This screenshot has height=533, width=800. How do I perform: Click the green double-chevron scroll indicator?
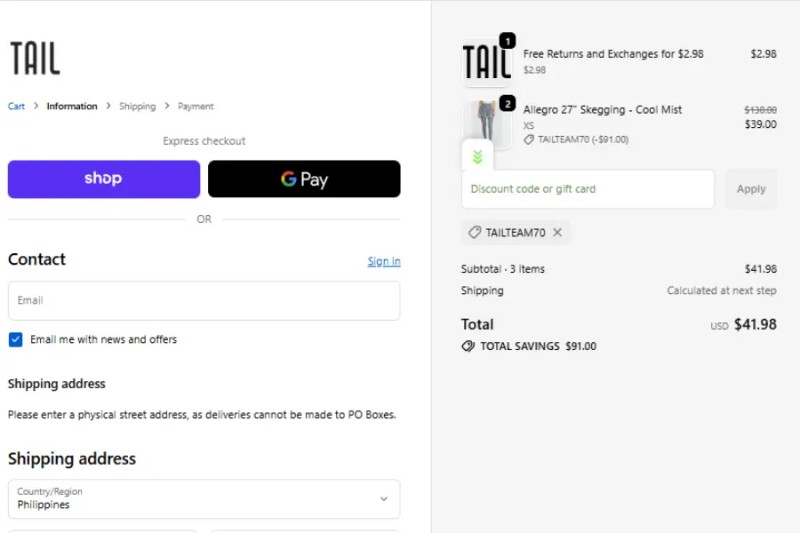point(478,157)
